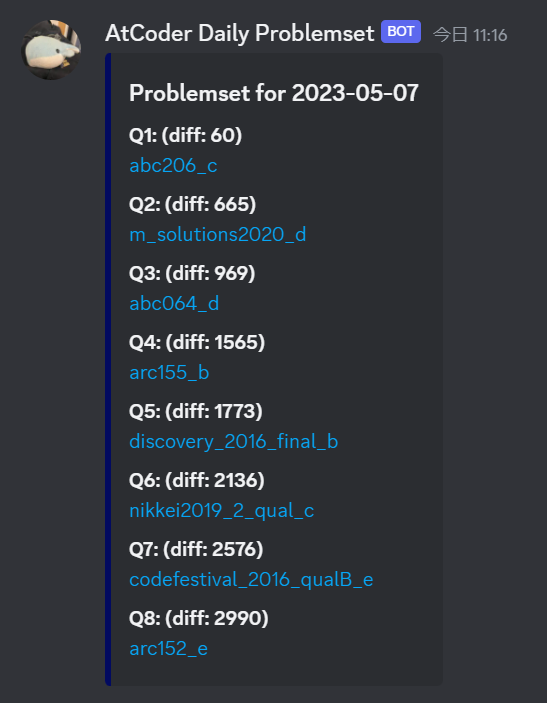The image size is (547, 703).
Task: Open the abc206_c problem link
Action: coord(173,165)
